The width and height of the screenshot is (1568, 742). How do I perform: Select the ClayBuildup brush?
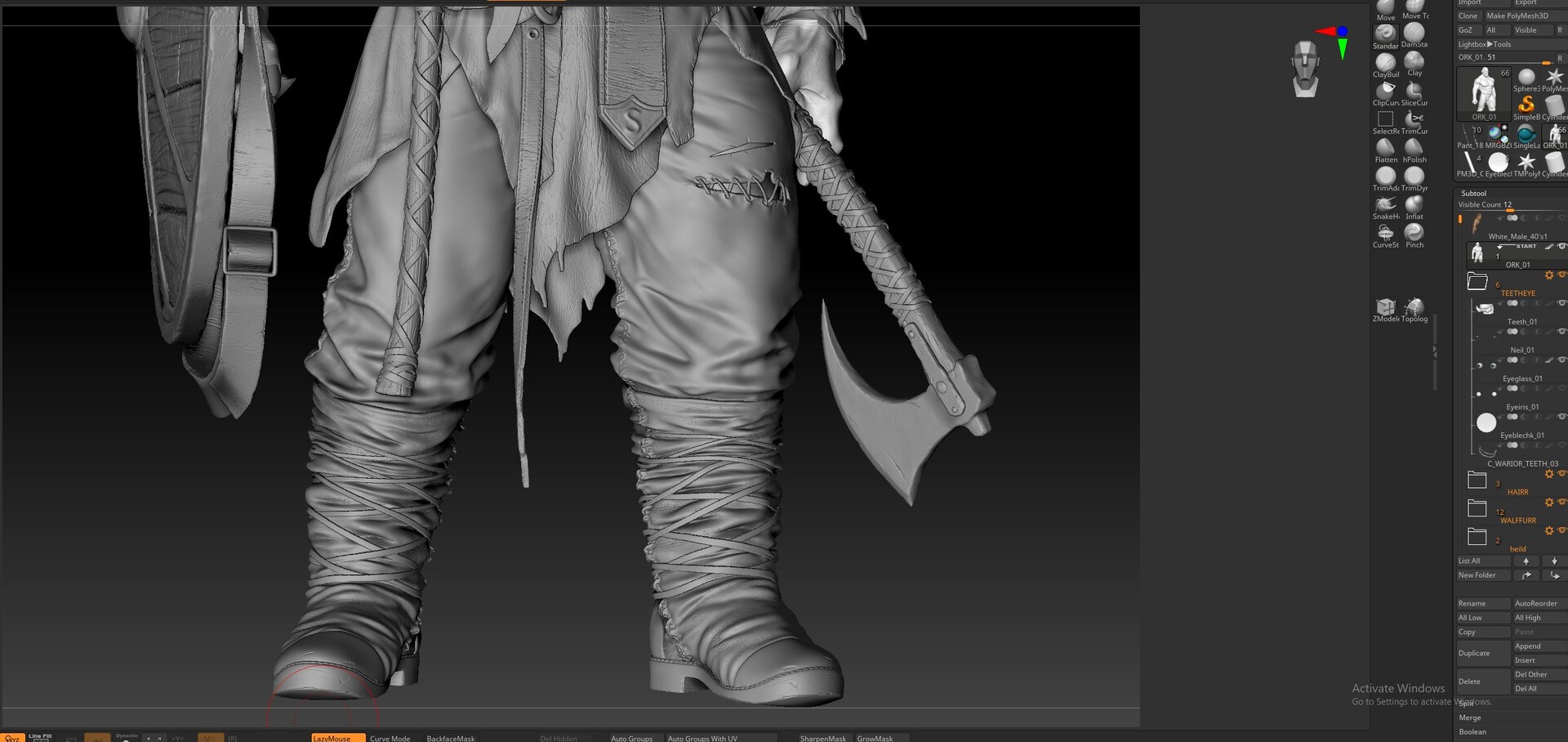point(1385,62)
